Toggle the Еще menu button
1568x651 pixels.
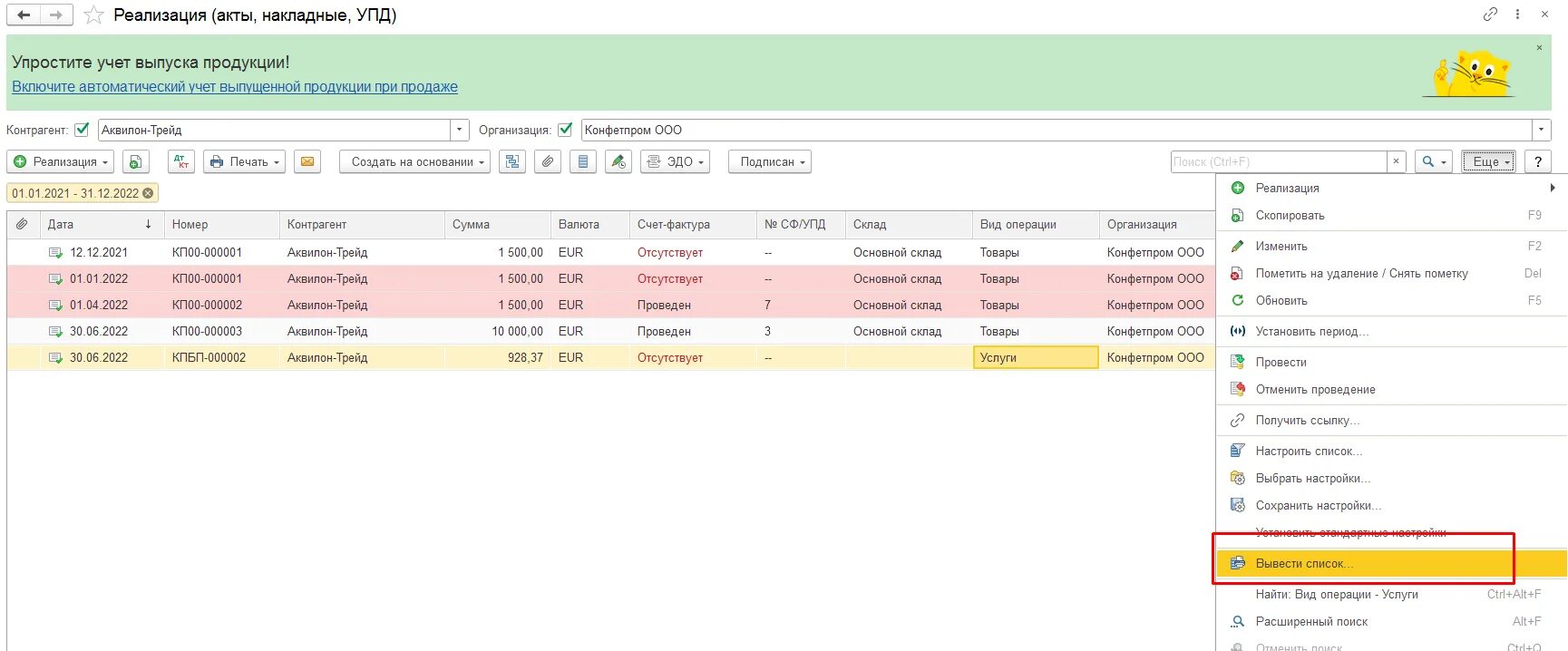[1489, 161]
